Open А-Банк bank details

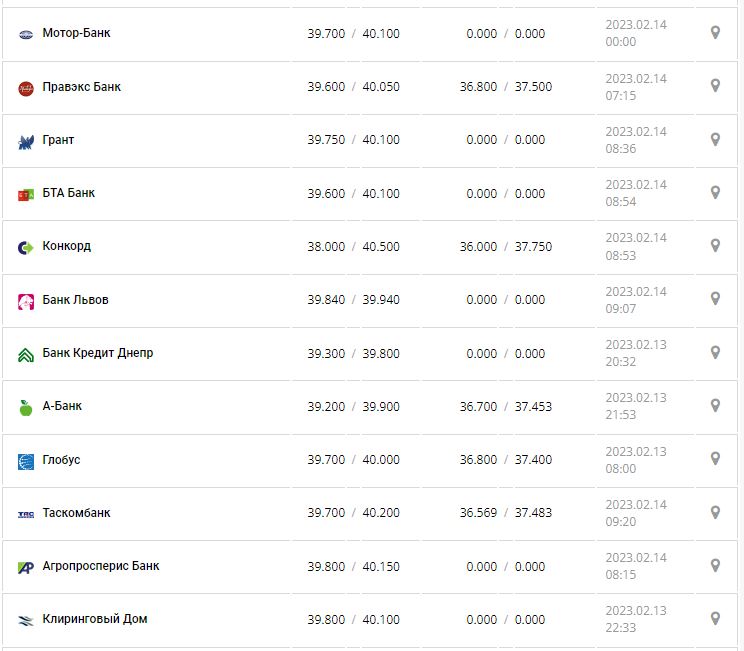pyautogui.click(x=62, y=406)
